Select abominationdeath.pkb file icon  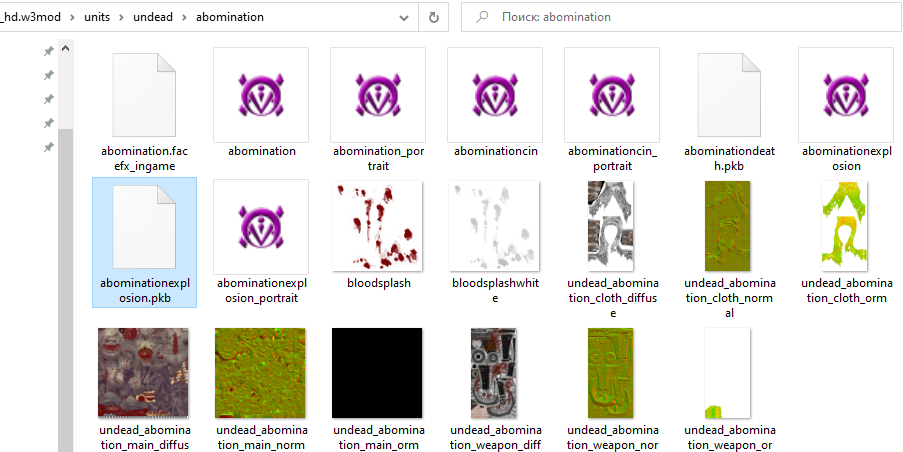point(729,95)
